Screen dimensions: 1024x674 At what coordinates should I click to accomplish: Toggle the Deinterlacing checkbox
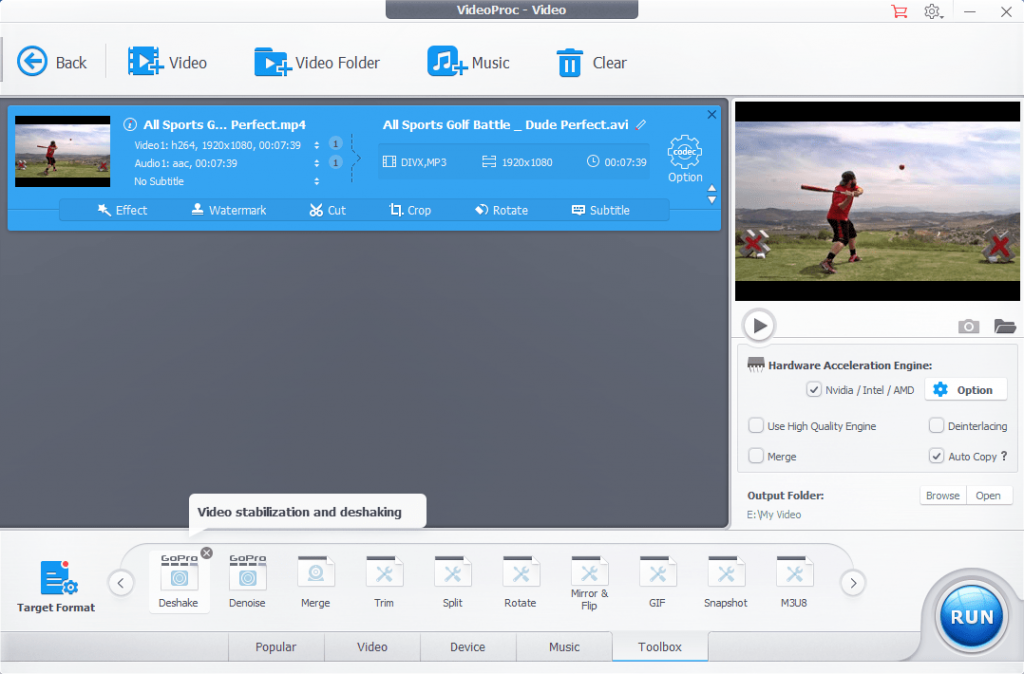point(936,426)
